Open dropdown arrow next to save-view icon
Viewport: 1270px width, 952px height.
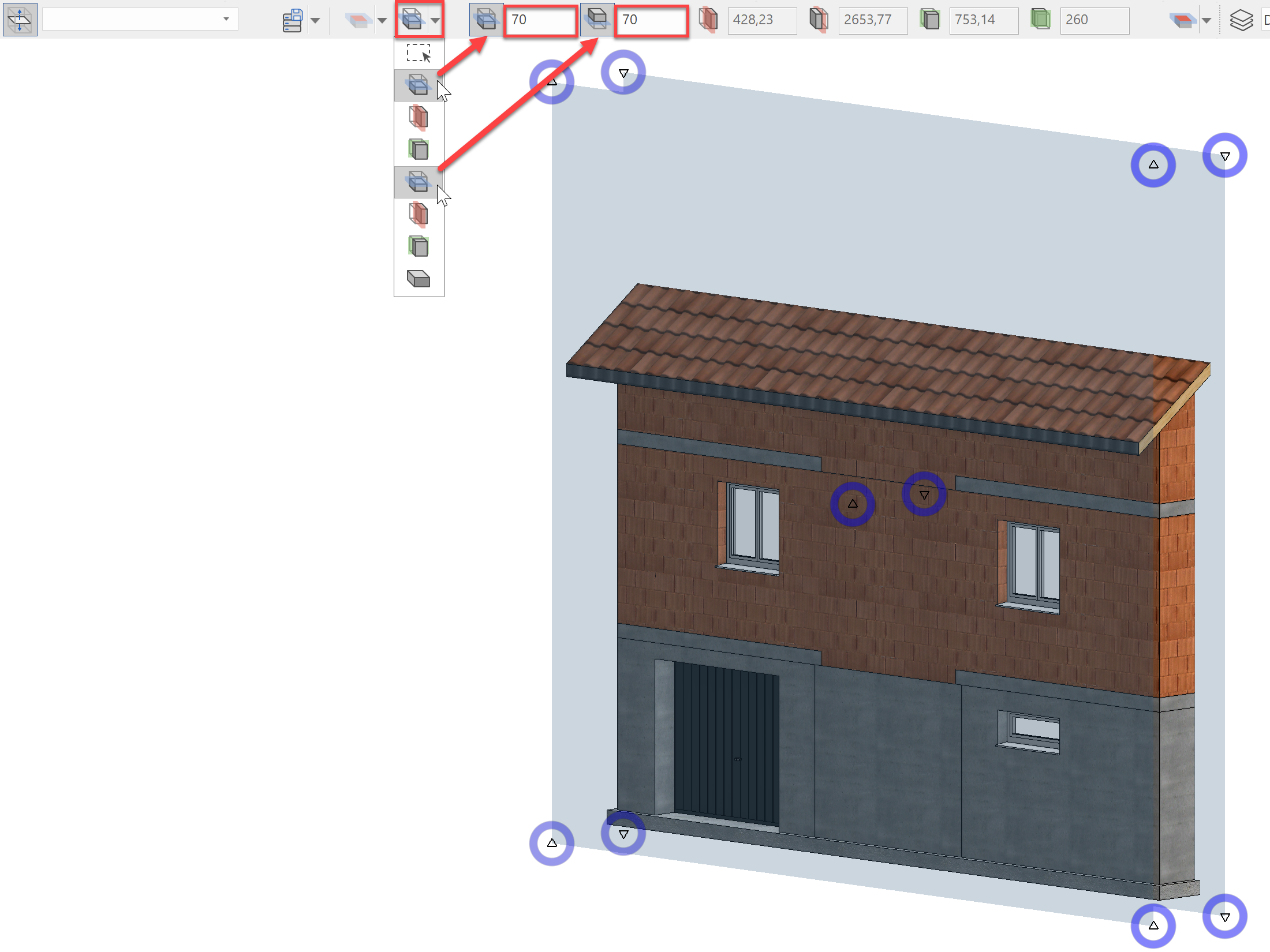(x=315, y=21)
